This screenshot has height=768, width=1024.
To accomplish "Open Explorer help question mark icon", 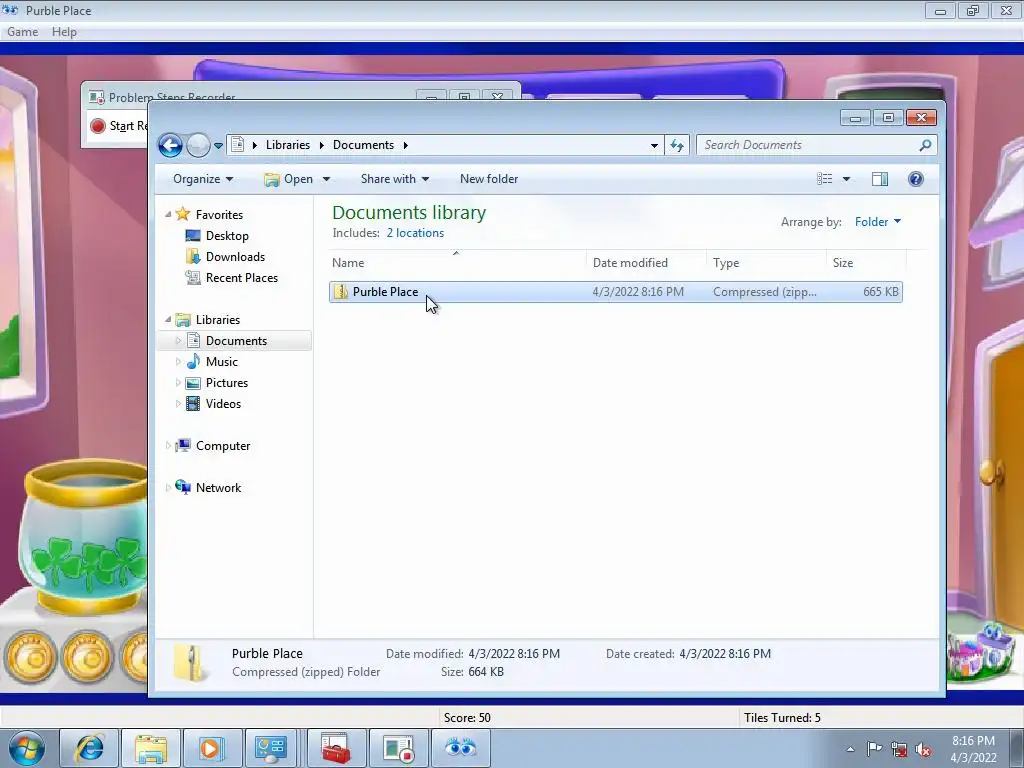I will (x=916, y=179).
